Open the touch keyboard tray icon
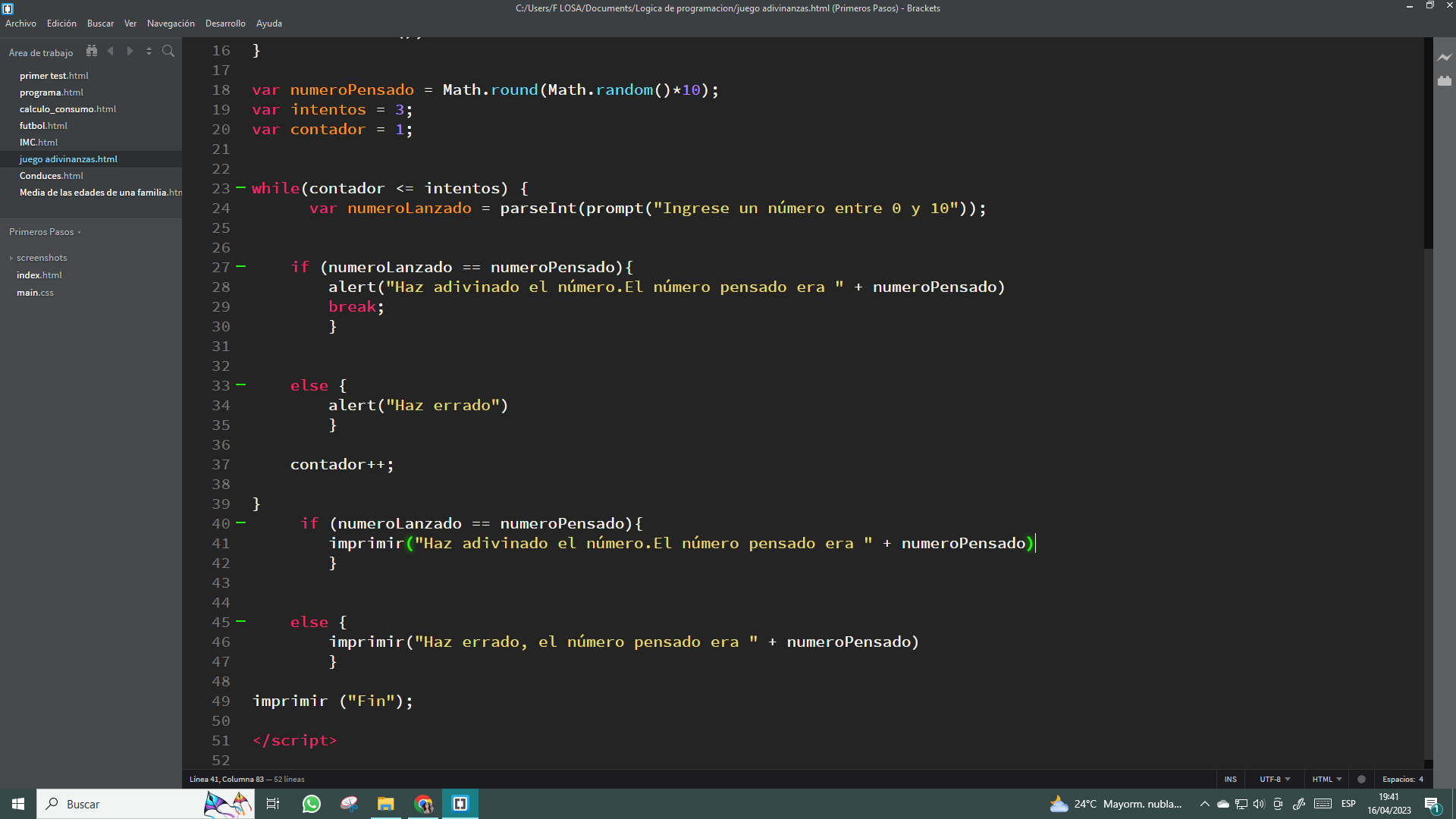 [x=1323, y=804]
